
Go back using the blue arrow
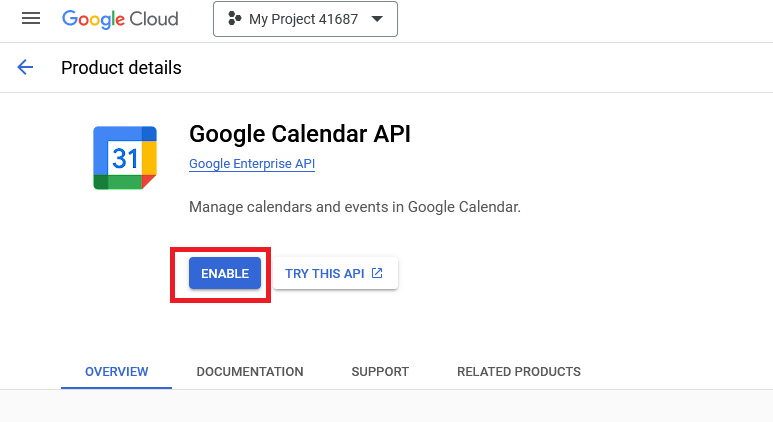pyautogui.click(x=25, y=67)
